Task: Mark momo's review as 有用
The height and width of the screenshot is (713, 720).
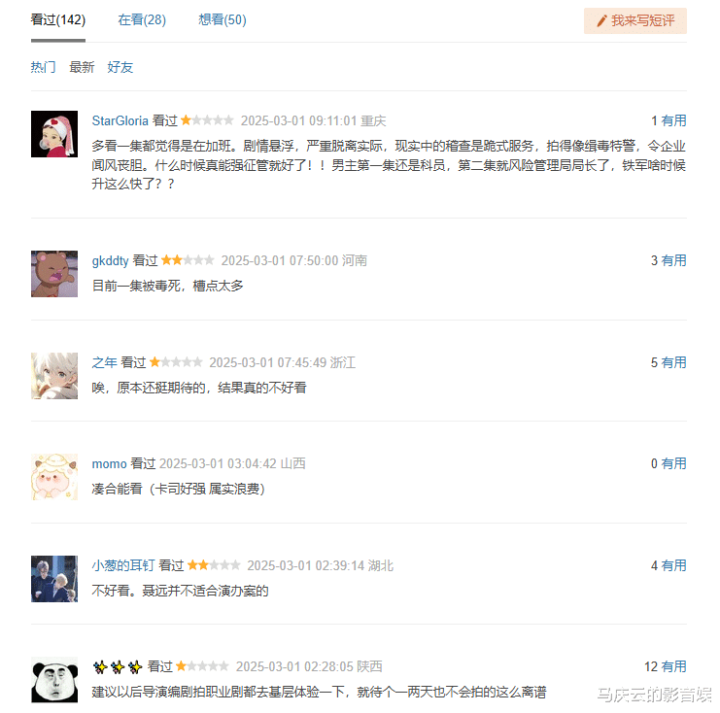Action: (x=674, y=463)
